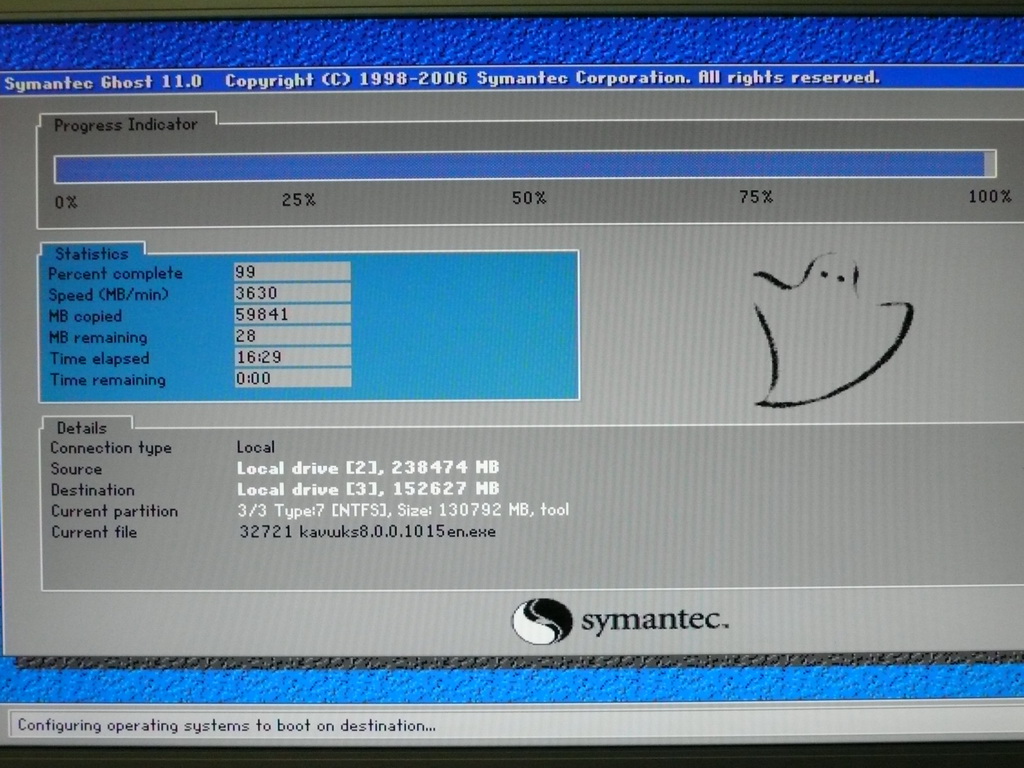Select the destination Local drive [3] entry
Viewport: 1024px width, 768px height.
[368, 488]
